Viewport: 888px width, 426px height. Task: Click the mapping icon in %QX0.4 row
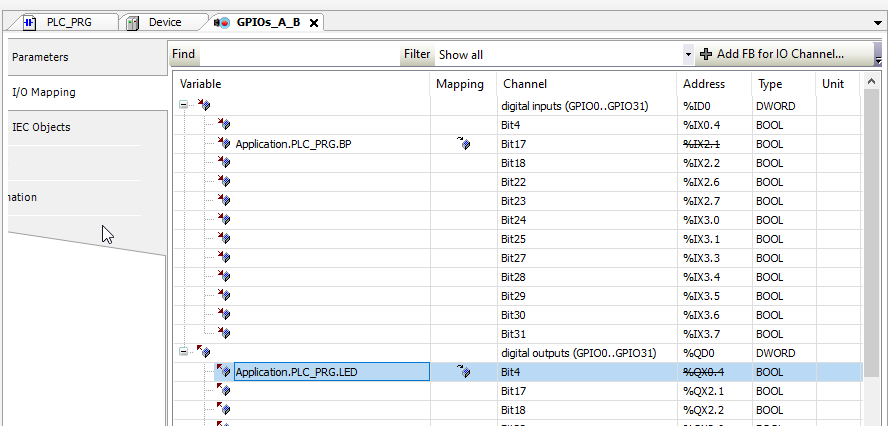464,372
